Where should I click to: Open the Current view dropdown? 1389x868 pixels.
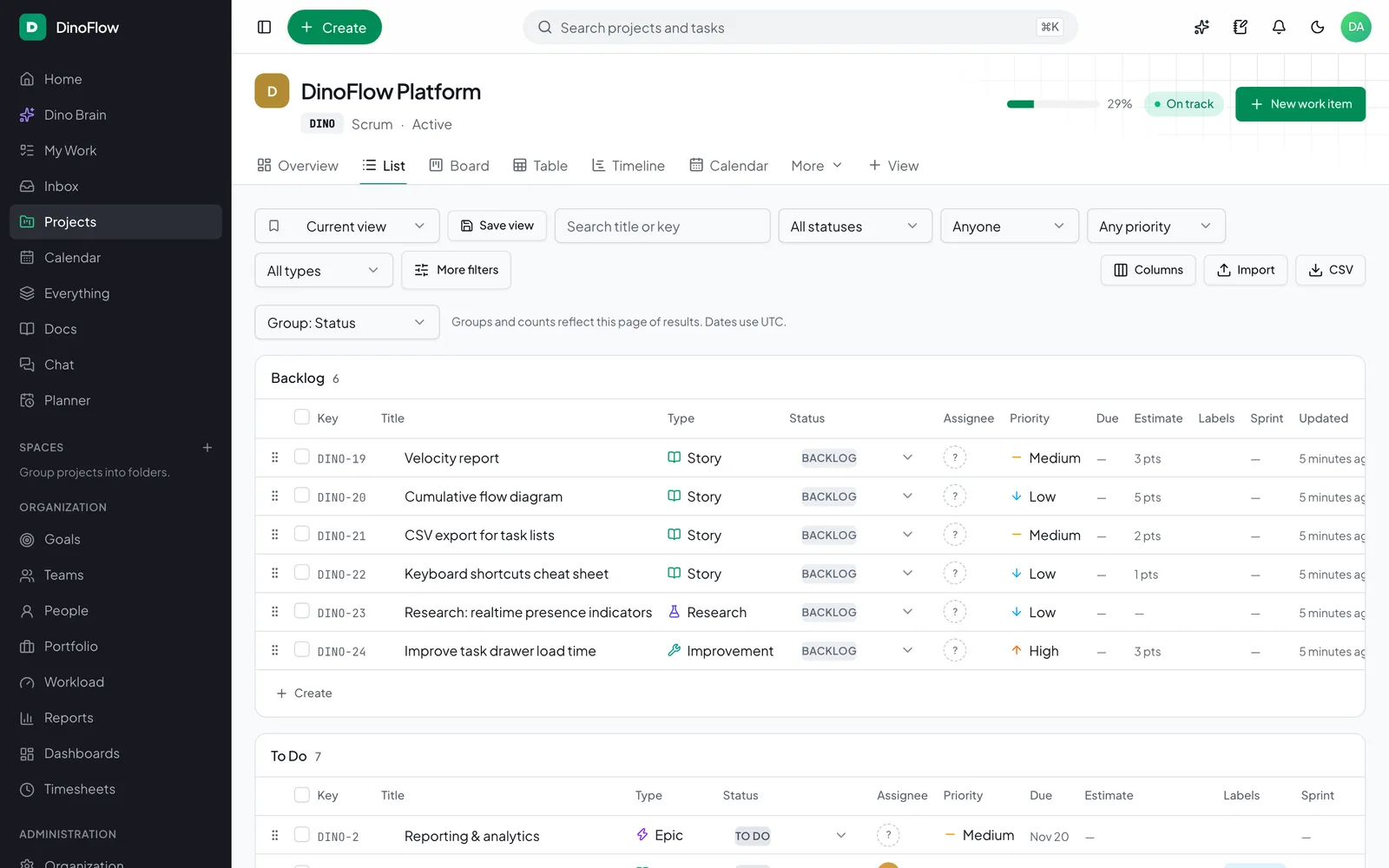pyautogui.click(x=347, y=226)
